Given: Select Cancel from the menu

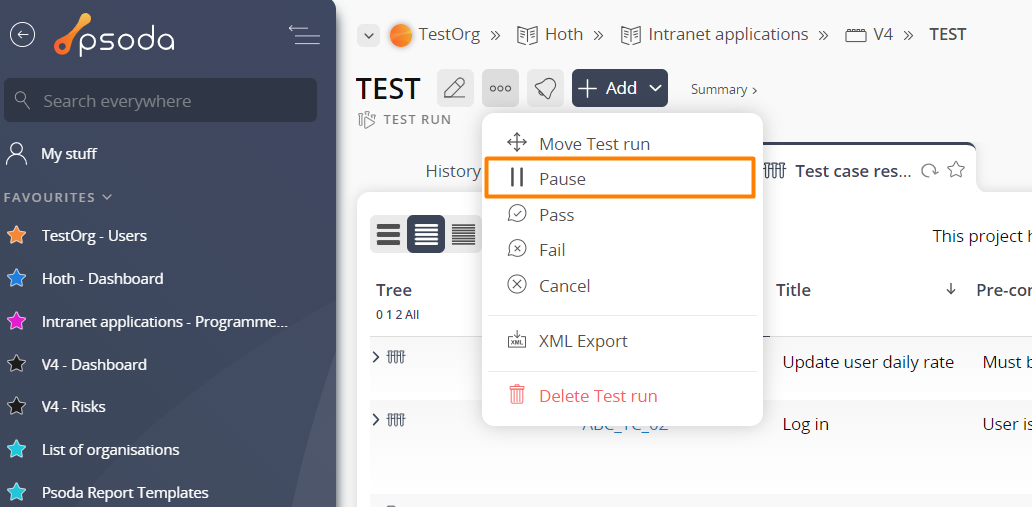Looking at the screenshot, I should (623, 286).
